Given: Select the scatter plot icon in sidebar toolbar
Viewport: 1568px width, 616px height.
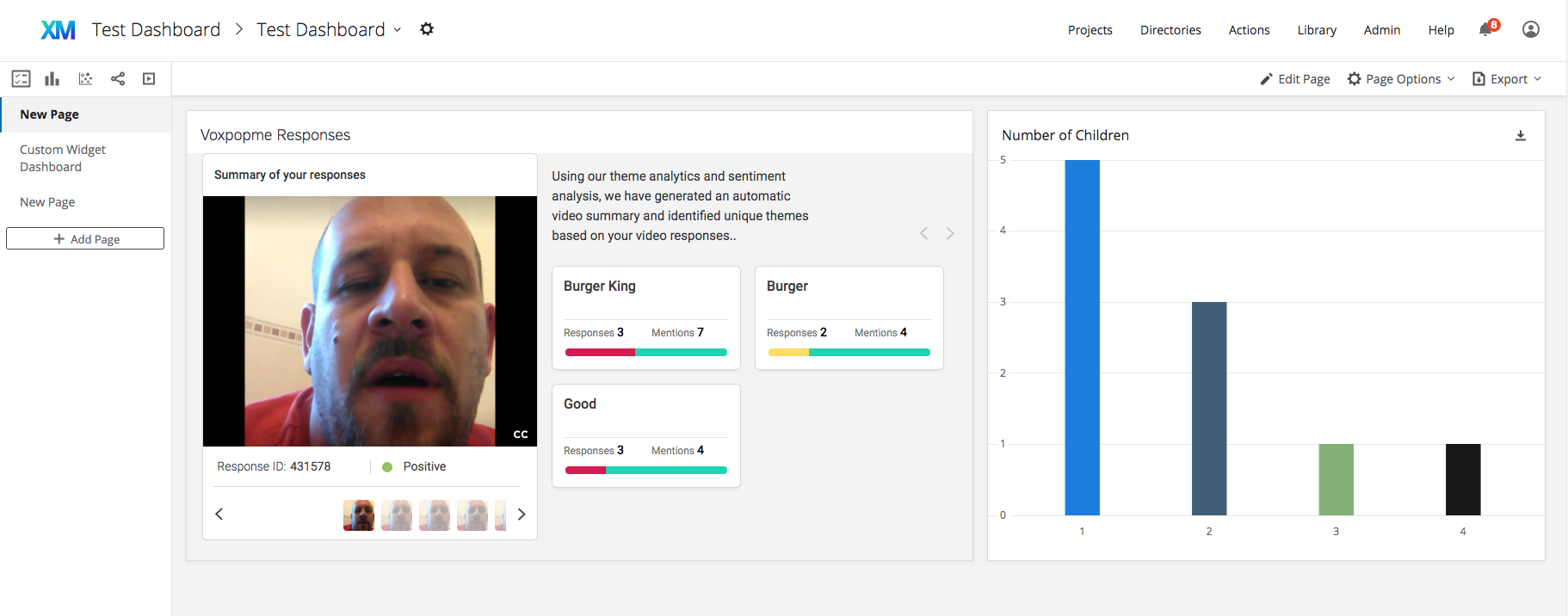Looking at the screenshot, I should point(85,79).
